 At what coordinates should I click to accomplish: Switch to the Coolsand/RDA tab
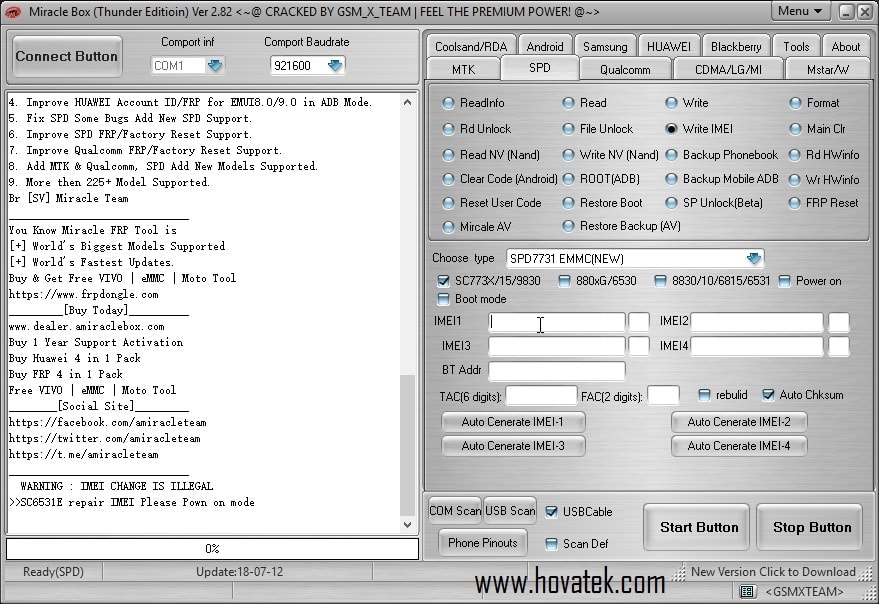[x=471, y=47]
